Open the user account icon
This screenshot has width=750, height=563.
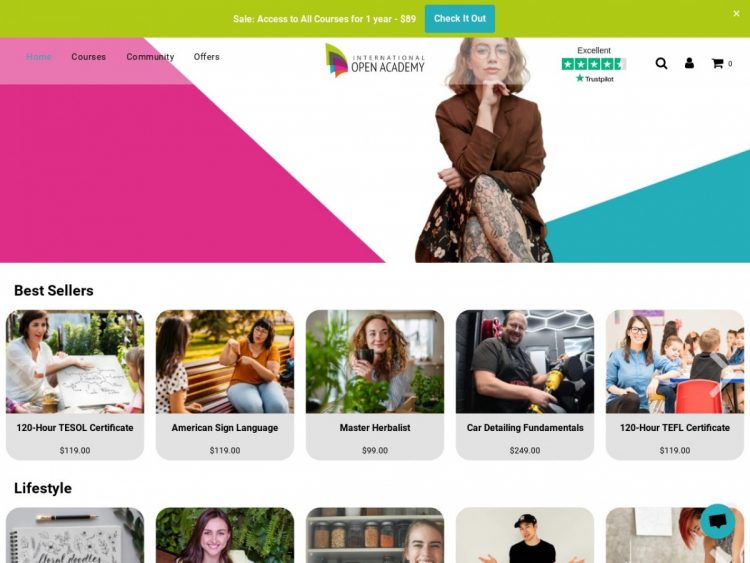pos(689,63)
